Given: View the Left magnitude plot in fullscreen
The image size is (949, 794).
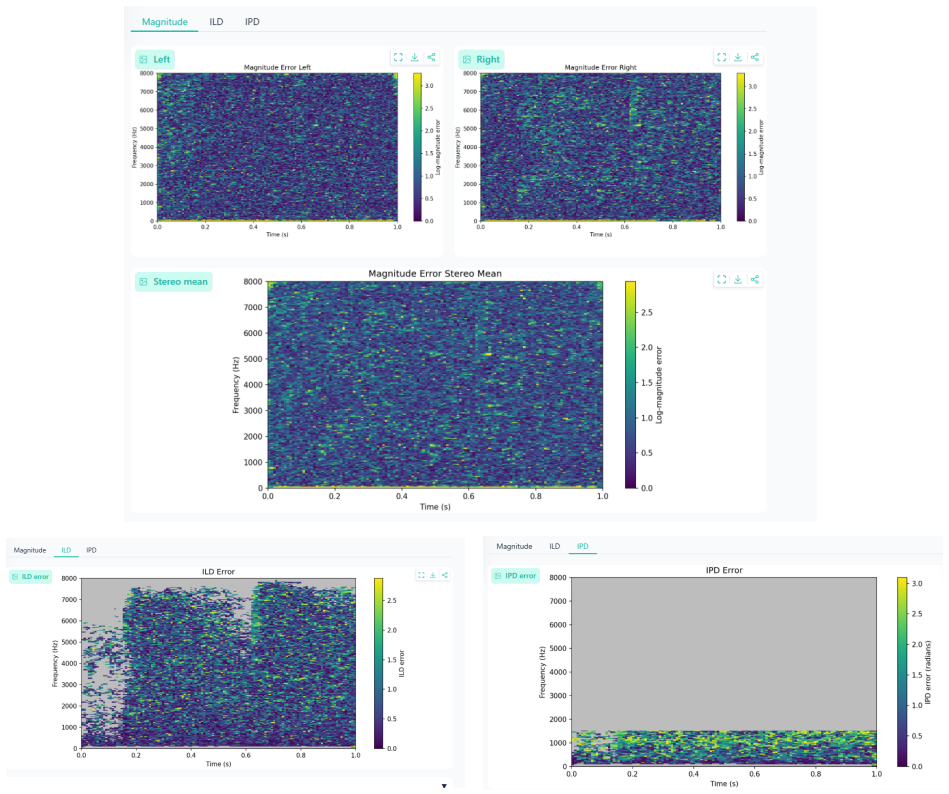Looking at the screenshot, I should (x=398, y=57).
